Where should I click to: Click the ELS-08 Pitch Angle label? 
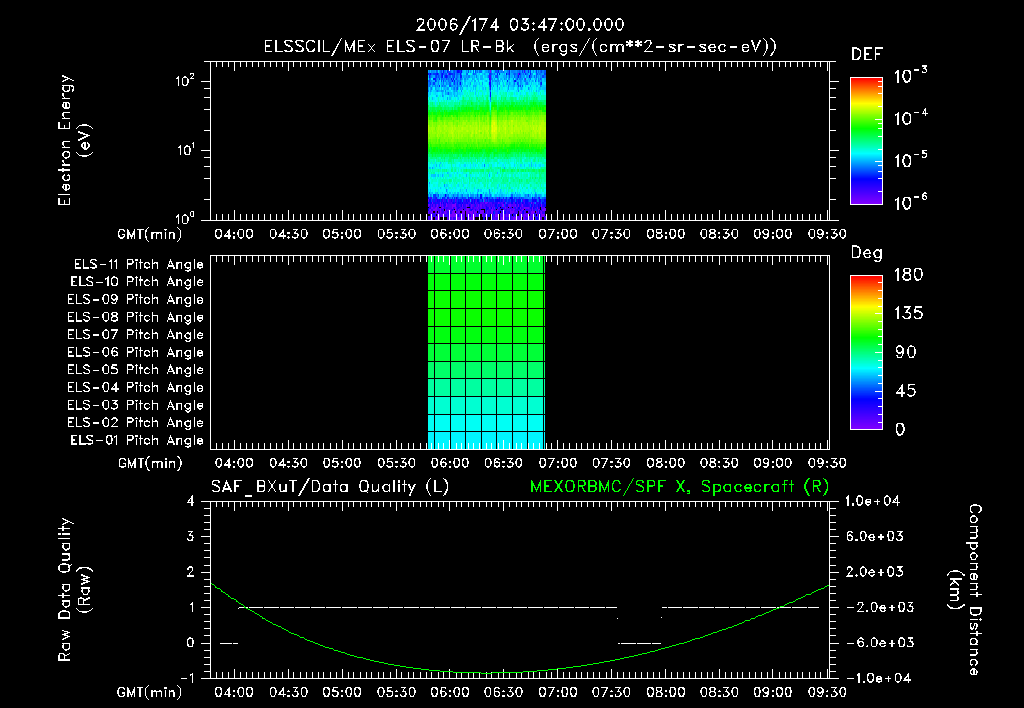135,317
